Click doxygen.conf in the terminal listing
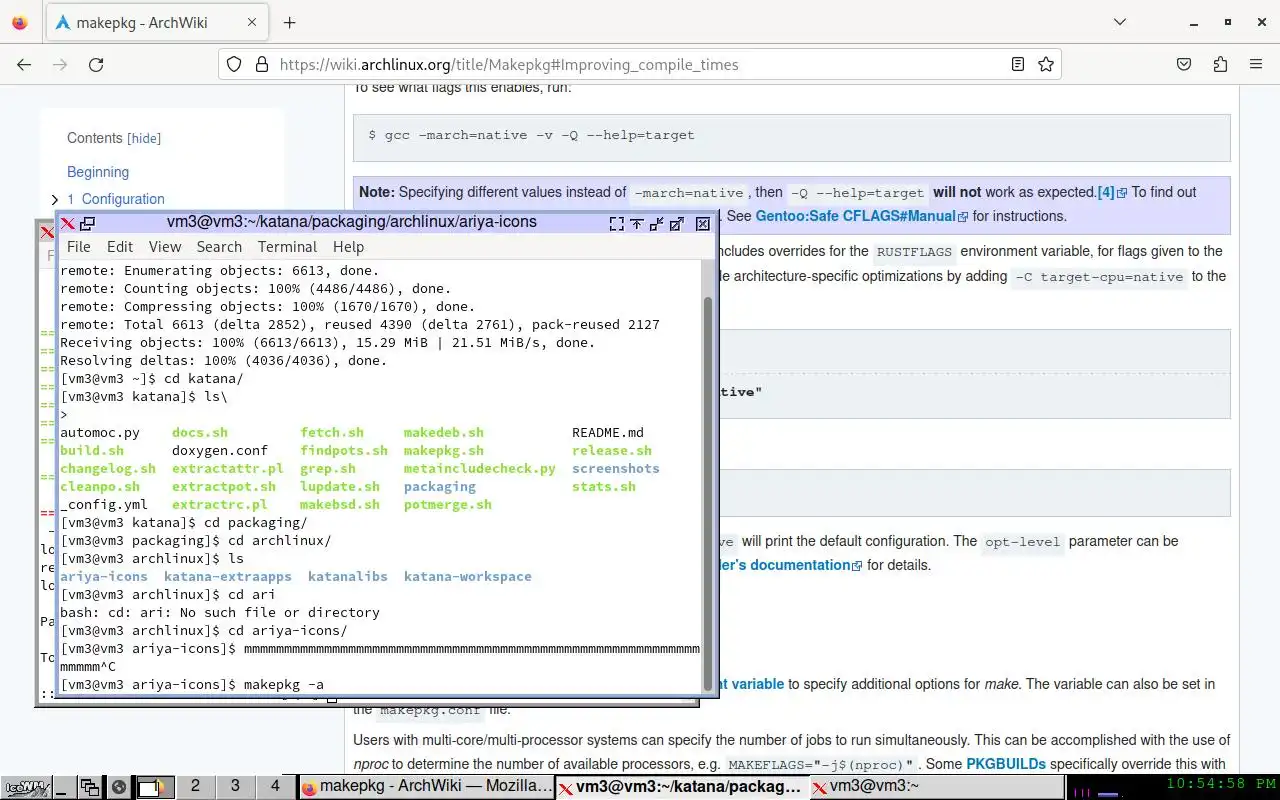This screenshot has width=1280, height=800. 220,451
